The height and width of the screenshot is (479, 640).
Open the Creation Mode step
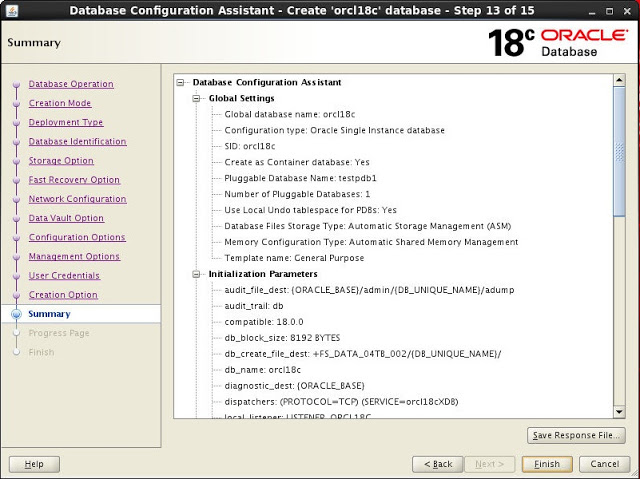tap(60, 103)
